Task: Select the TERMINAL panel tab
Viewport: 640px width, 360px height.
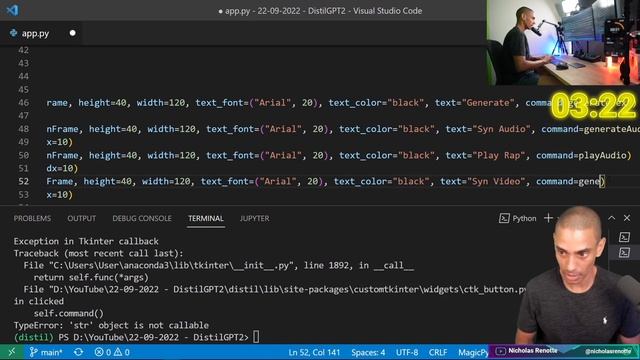Action: pos(206,218)
